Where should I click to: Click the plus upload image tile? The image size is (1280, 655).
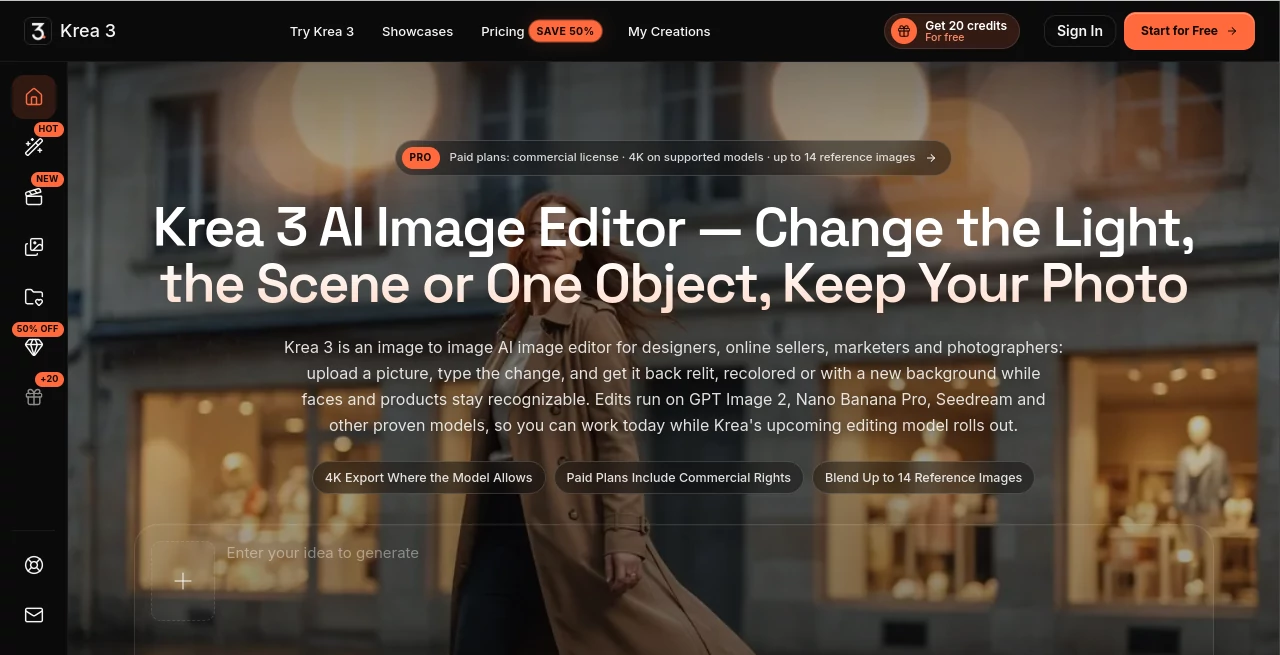183,581
